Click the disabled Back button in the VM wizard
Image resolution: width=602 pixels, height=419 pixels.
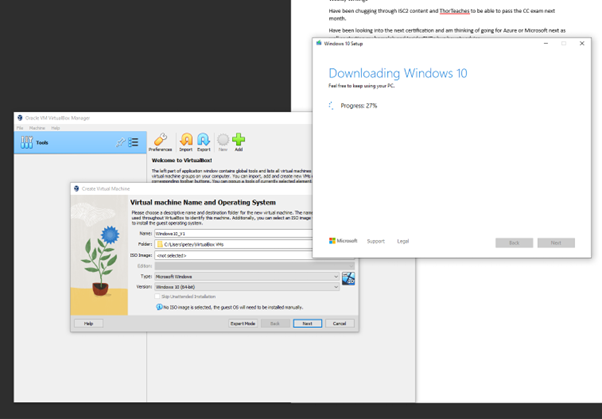click(x=275, y=323)
